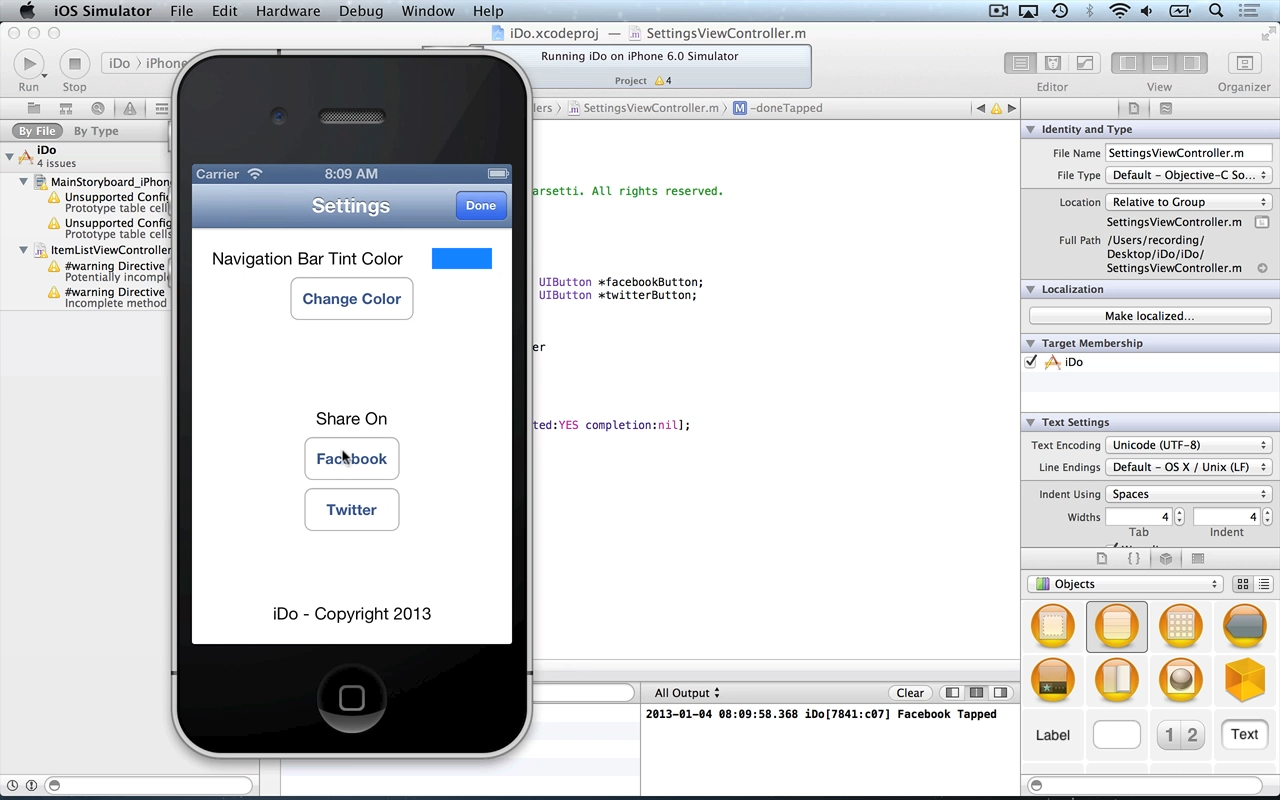Select the Version editor icon
This screenshot has height=800, width=1280.
coord(1084,63)
